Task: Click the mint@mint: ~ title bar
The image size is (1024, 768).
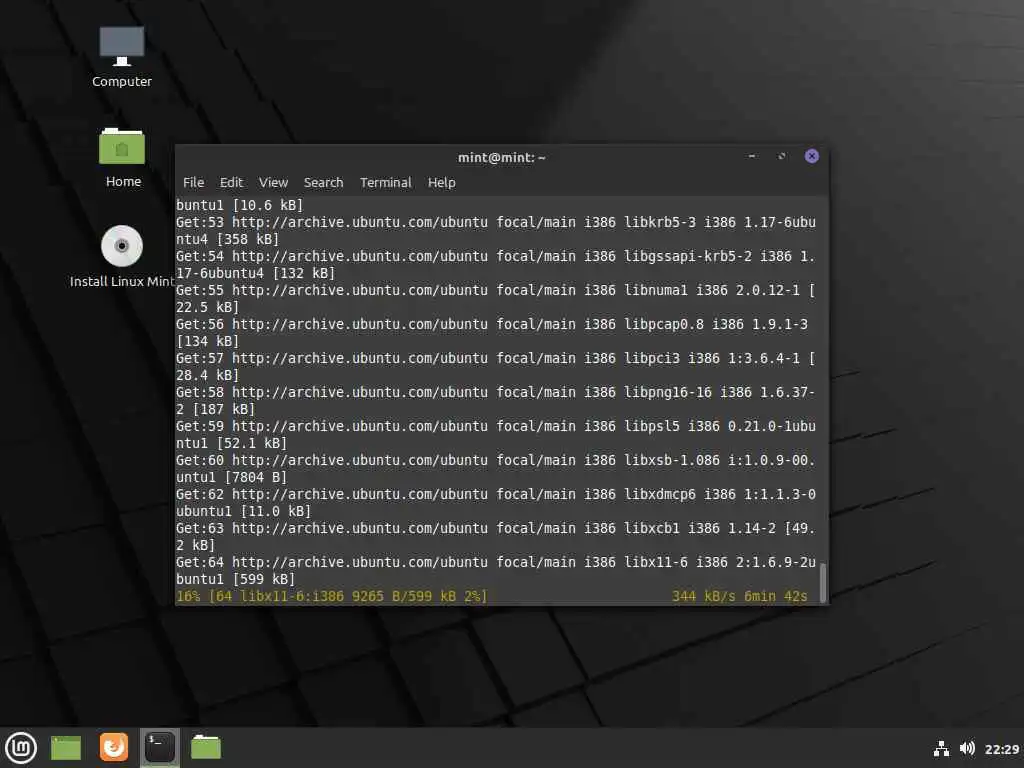Action: pyautogui.click(x=502, y=157)
